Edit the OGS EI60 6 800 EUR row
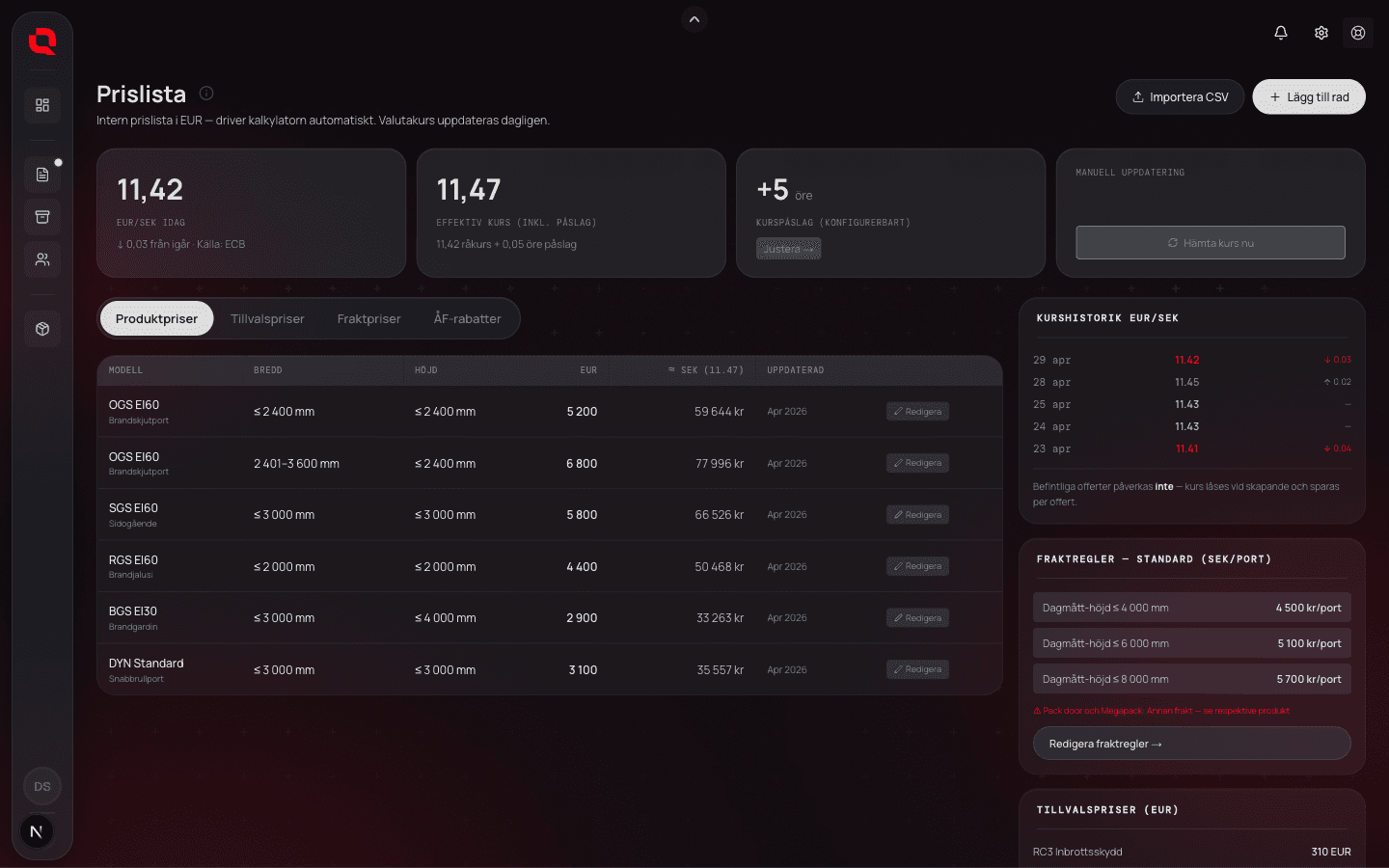This screenshot has height=868, width=1389. [x=917, y=463]
